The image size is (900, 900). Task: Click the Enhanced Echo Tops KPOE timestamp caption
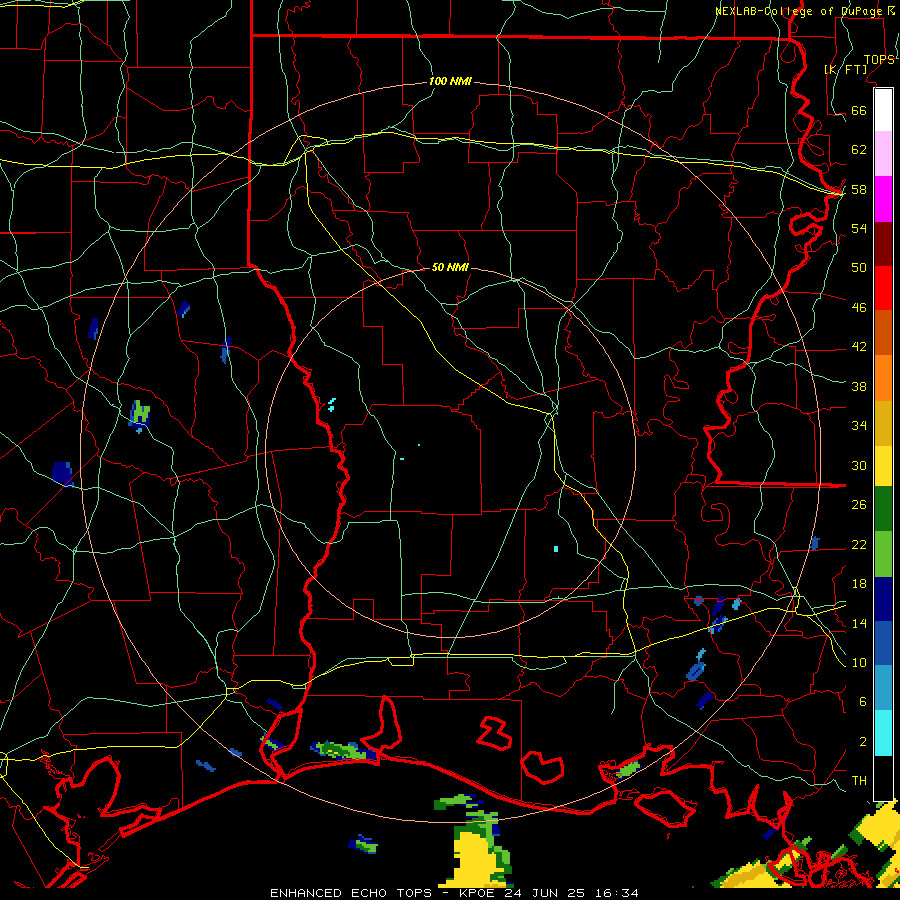(x=454, y=893)
